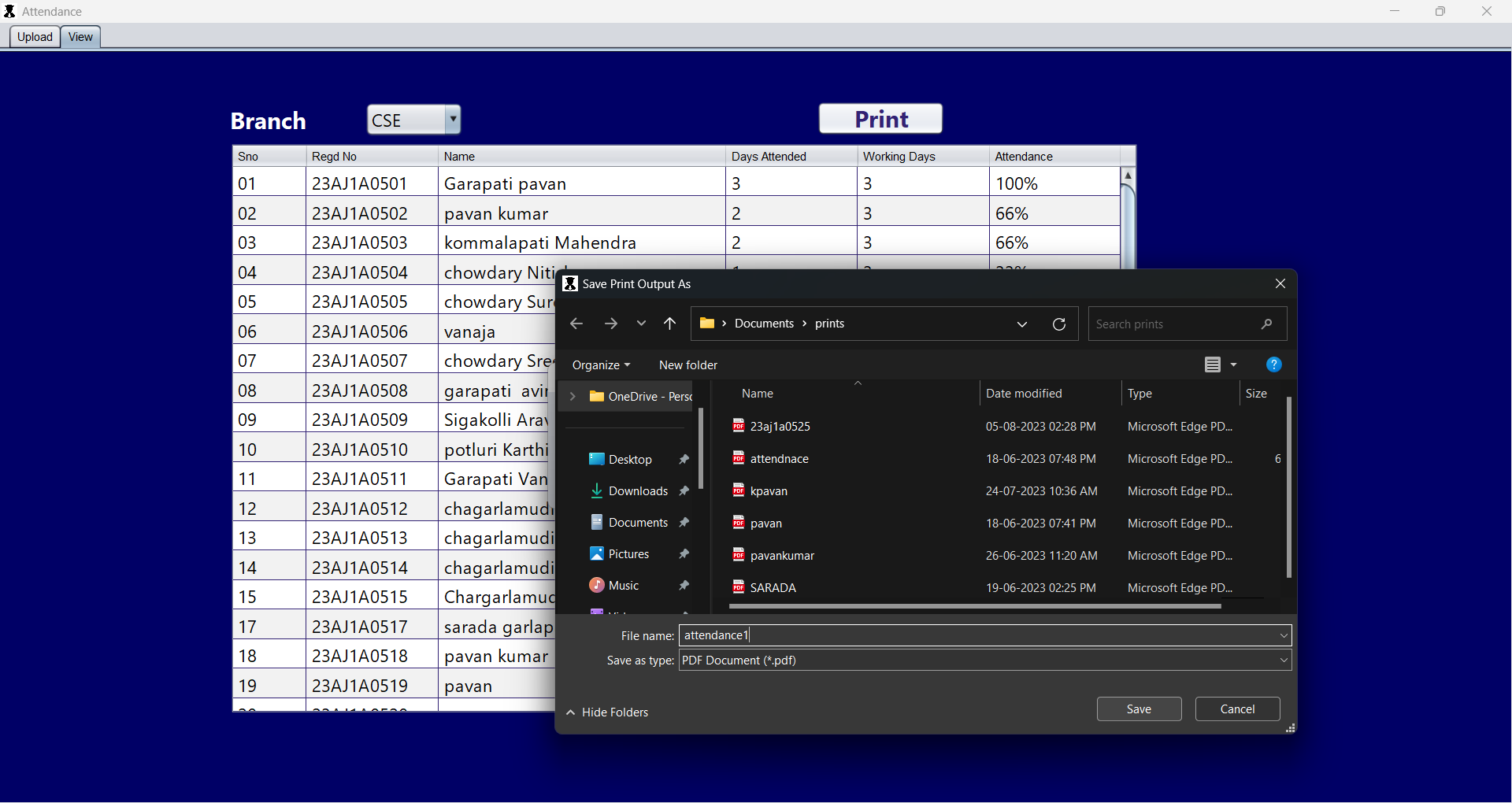The height and width of the screenshot is (803, 1512).
Task: Click Regd No column header
Action: tap(372, 157)
